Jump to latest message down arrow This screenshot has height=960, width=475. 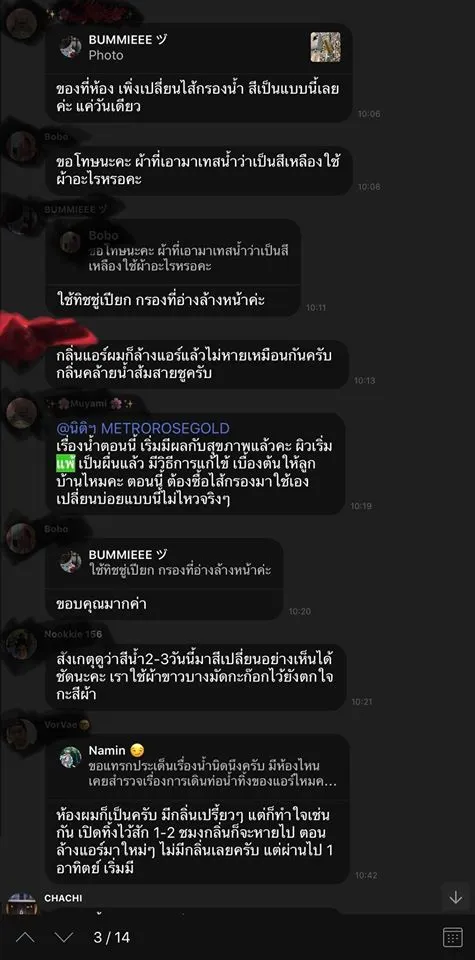click(455, 898)
